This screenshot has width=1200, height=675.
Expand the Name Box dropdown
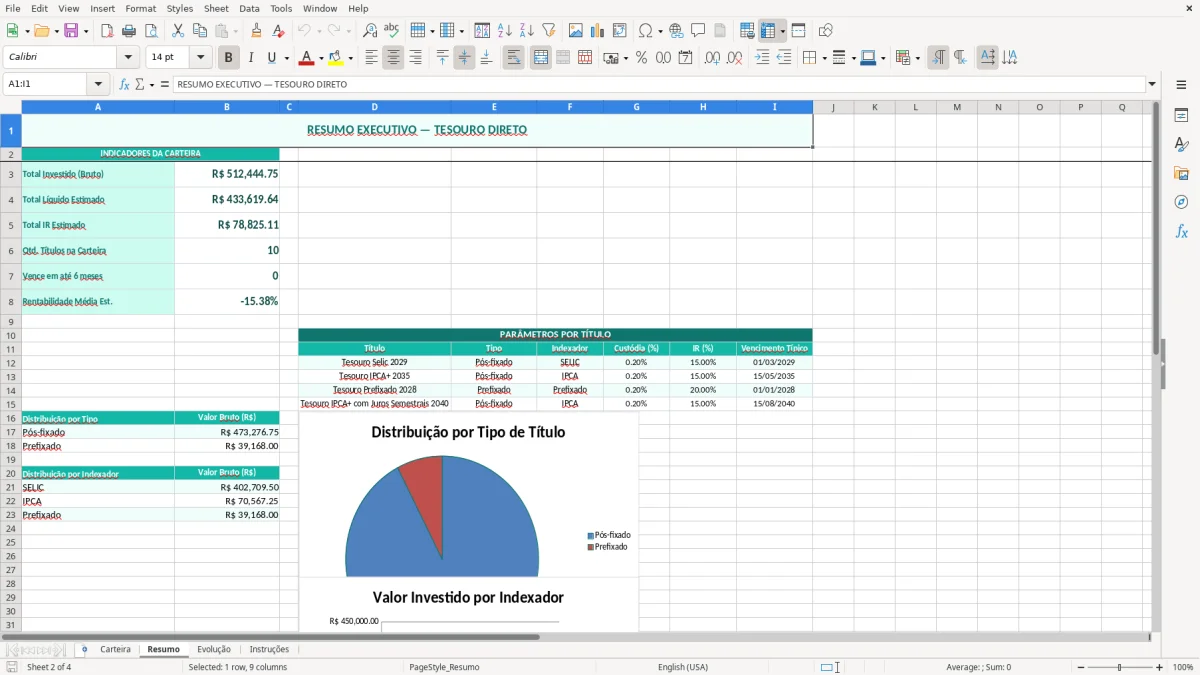[x=98, y=84]
